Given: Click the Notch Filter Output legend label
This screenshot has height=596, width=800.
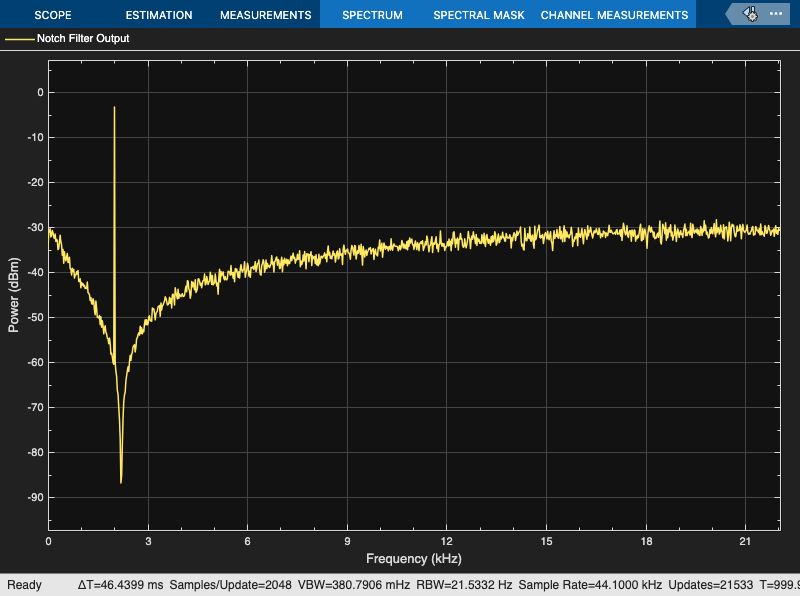Looking at the screenshot, I should pyautogui.click(x=83, y=38).
